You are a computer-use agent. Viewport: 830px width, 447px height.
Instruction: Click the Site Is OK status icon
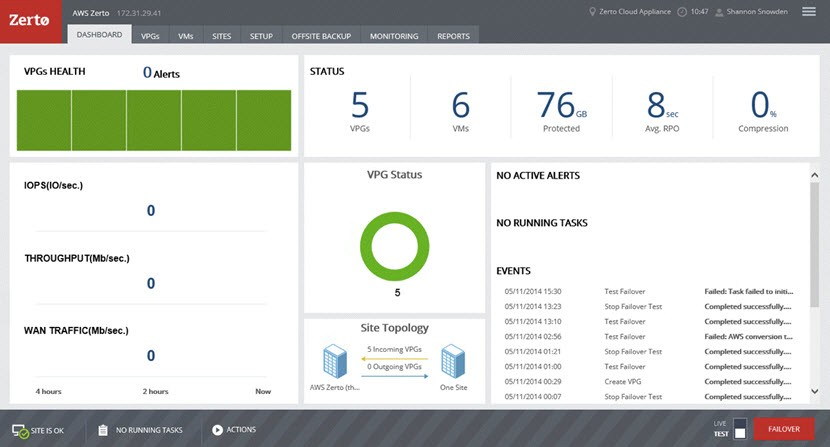20,430
